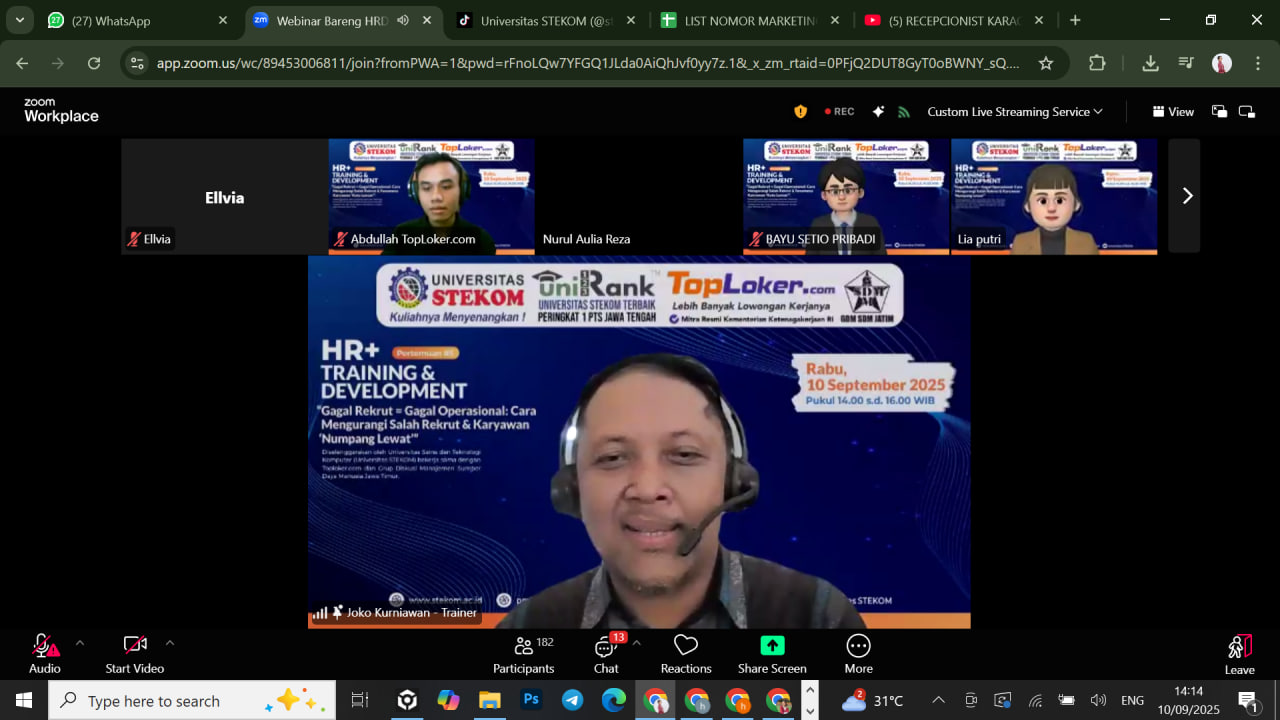Click the Zoom encryption shield icon
Screen dimensions: 1280x720
[800, 112]
